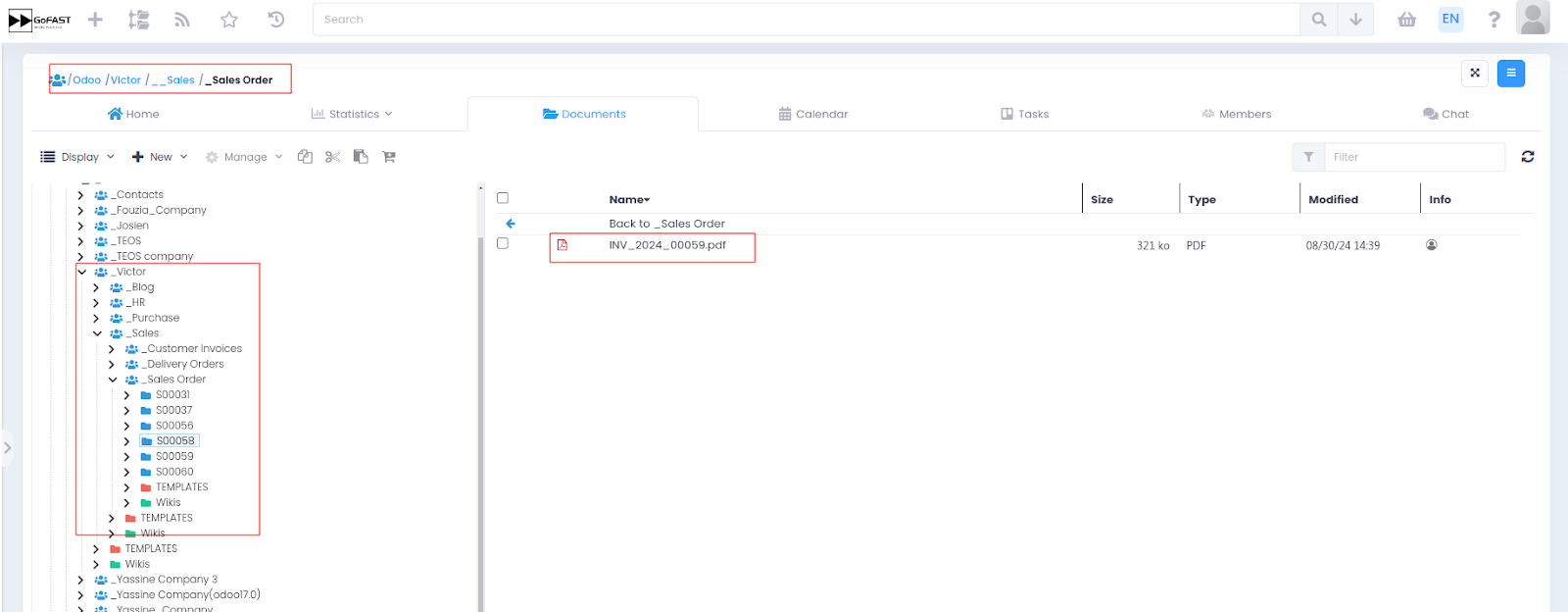
Task: Click the top Search field
Action: click(806, 19)
